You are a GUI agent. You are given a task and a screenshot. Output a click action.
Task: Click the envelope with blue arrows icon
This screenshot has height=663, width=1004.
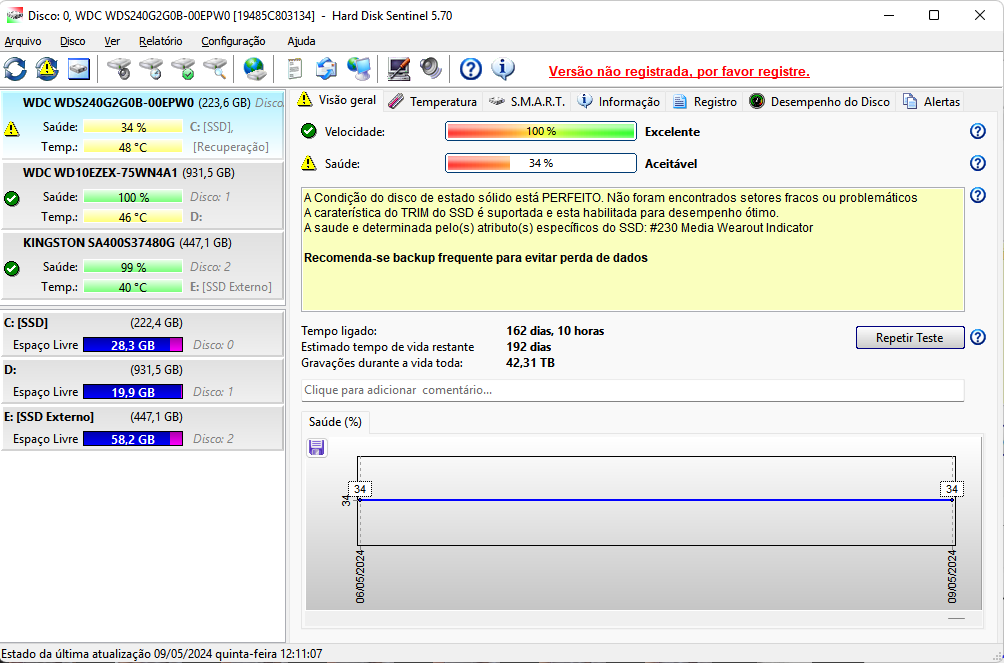coord(327,69)
